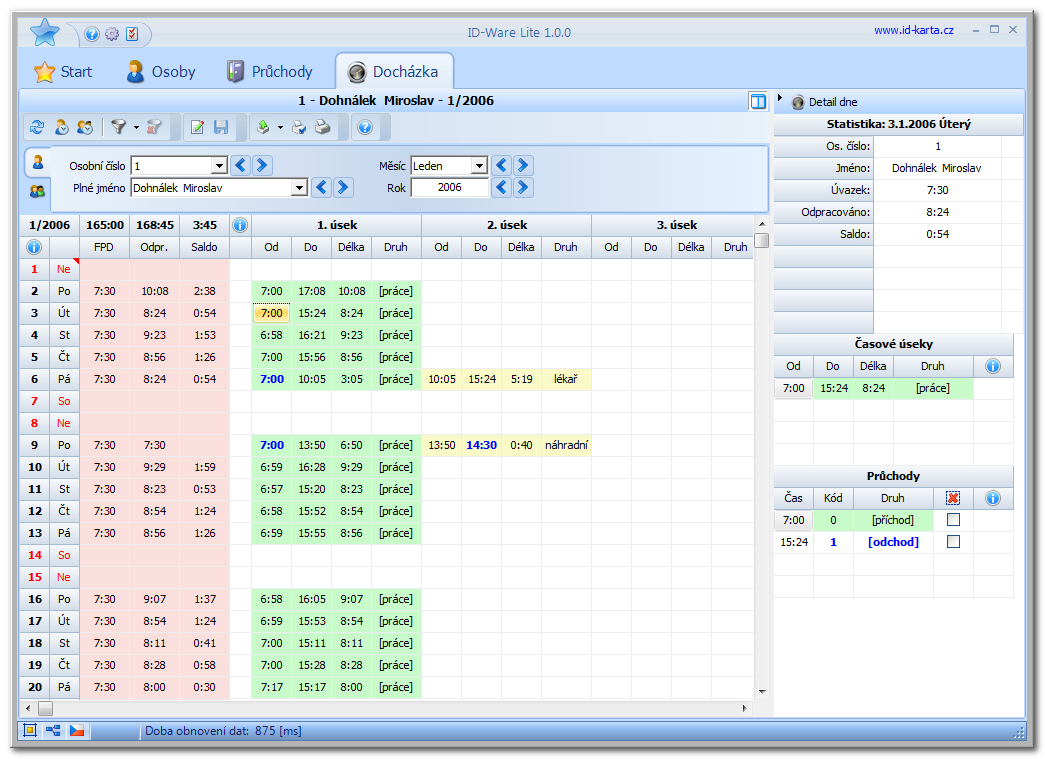
Task: Click the print preview icon
Action: [299, 127]
